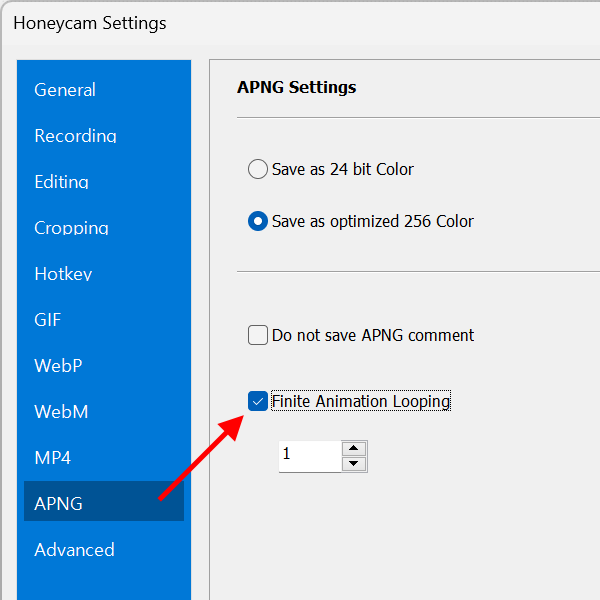Decrease loop count with down arrow
The image size is (600, 600).
(354, 463)
